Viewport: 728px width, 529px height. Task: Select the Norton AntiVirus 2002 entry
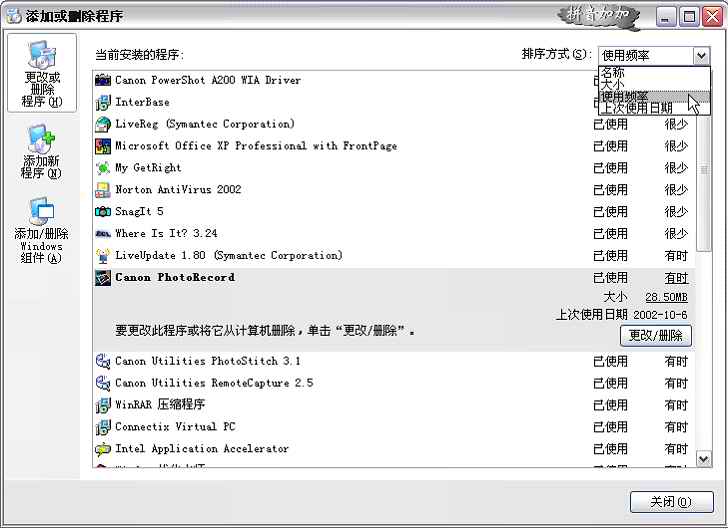pos(394,189)
